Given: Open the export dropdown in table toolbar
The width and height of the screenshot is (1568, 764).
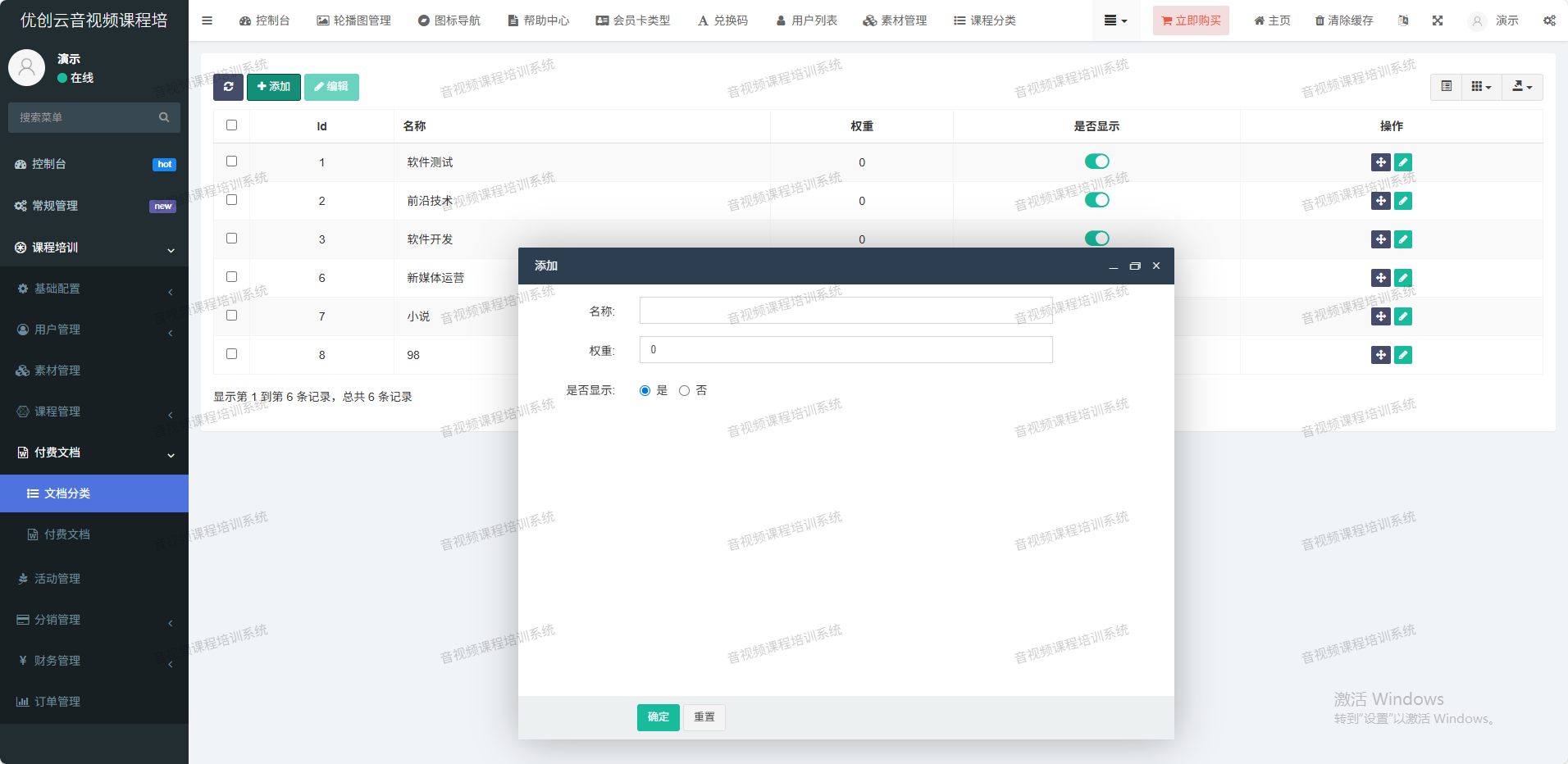Looking at the screenshot, I should tap(1522, 87).
